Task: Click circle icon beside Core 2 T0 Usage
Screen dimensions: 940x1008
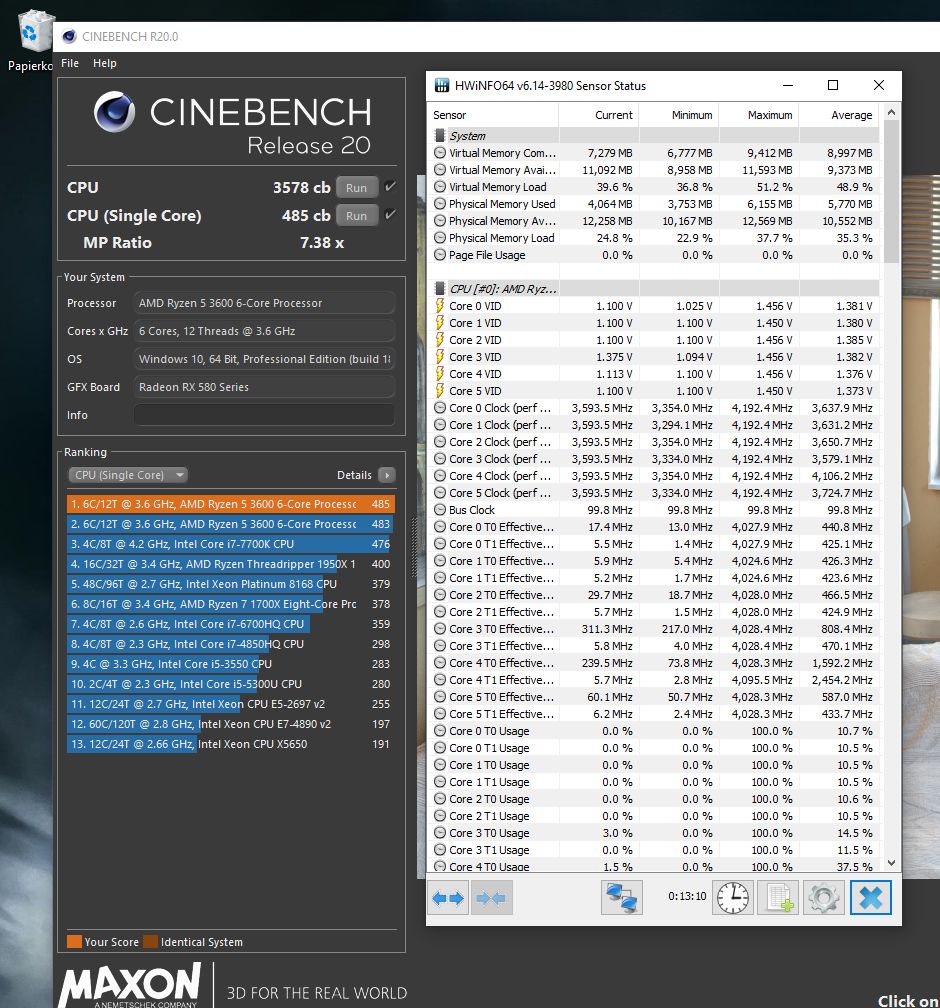Action: (x=440, y=798)
